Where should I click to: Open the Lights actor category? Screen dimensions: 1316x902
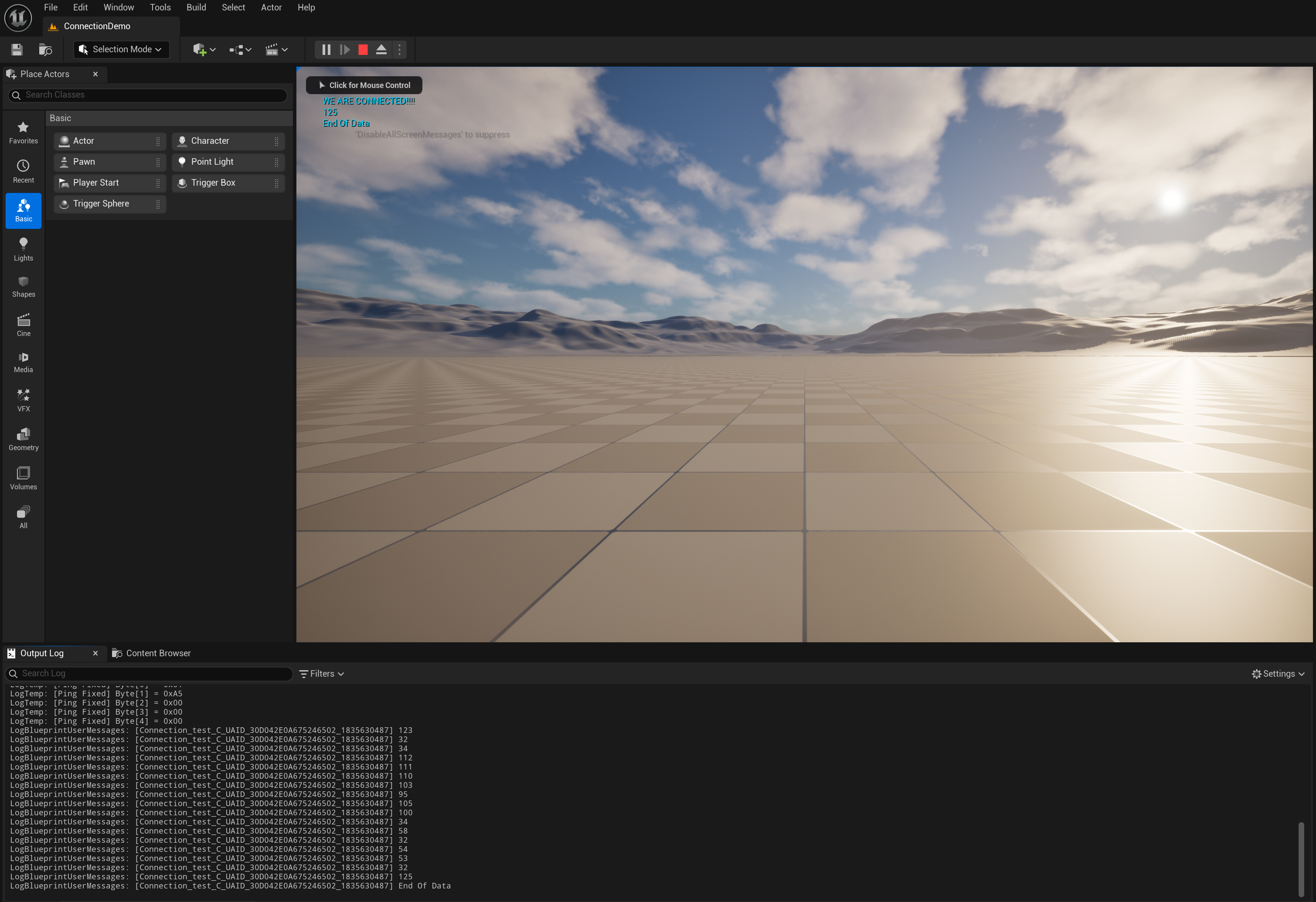point(23,249)
